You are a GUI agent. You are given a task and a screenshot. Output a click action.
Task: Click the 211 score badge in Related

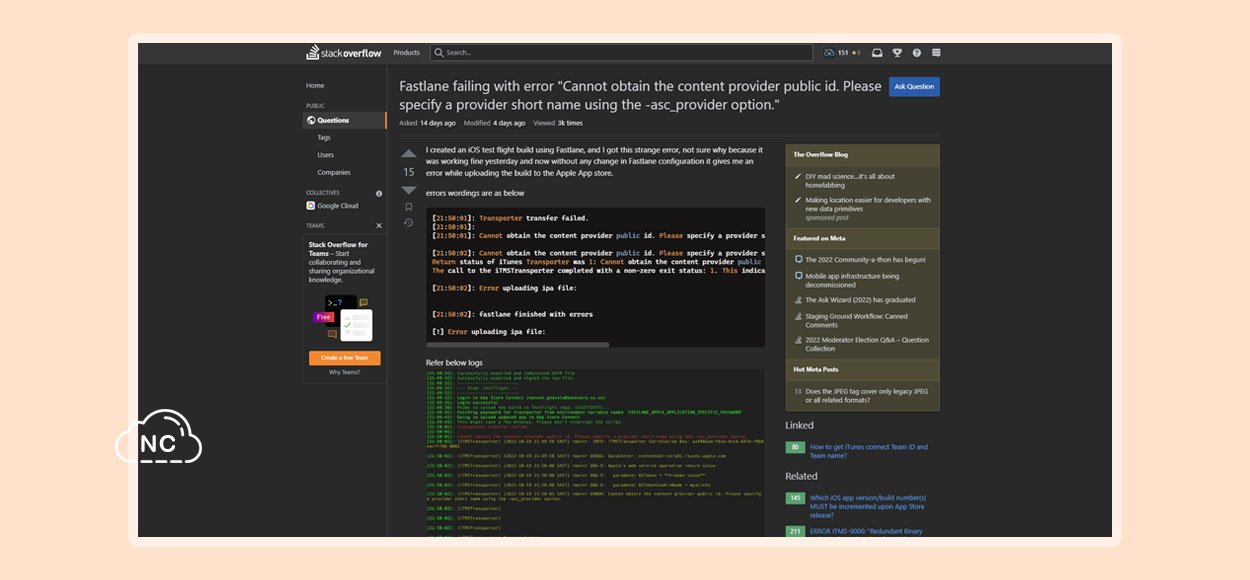tap(795, 531)
